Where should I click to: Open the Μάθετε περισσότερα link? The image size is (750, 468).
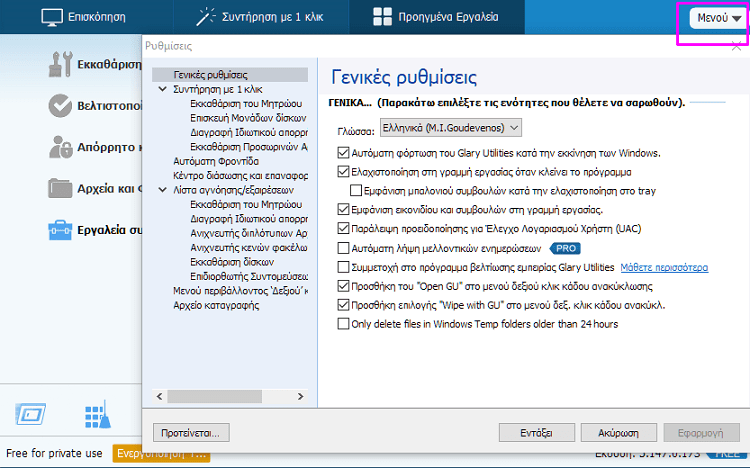tap(664, 267)
